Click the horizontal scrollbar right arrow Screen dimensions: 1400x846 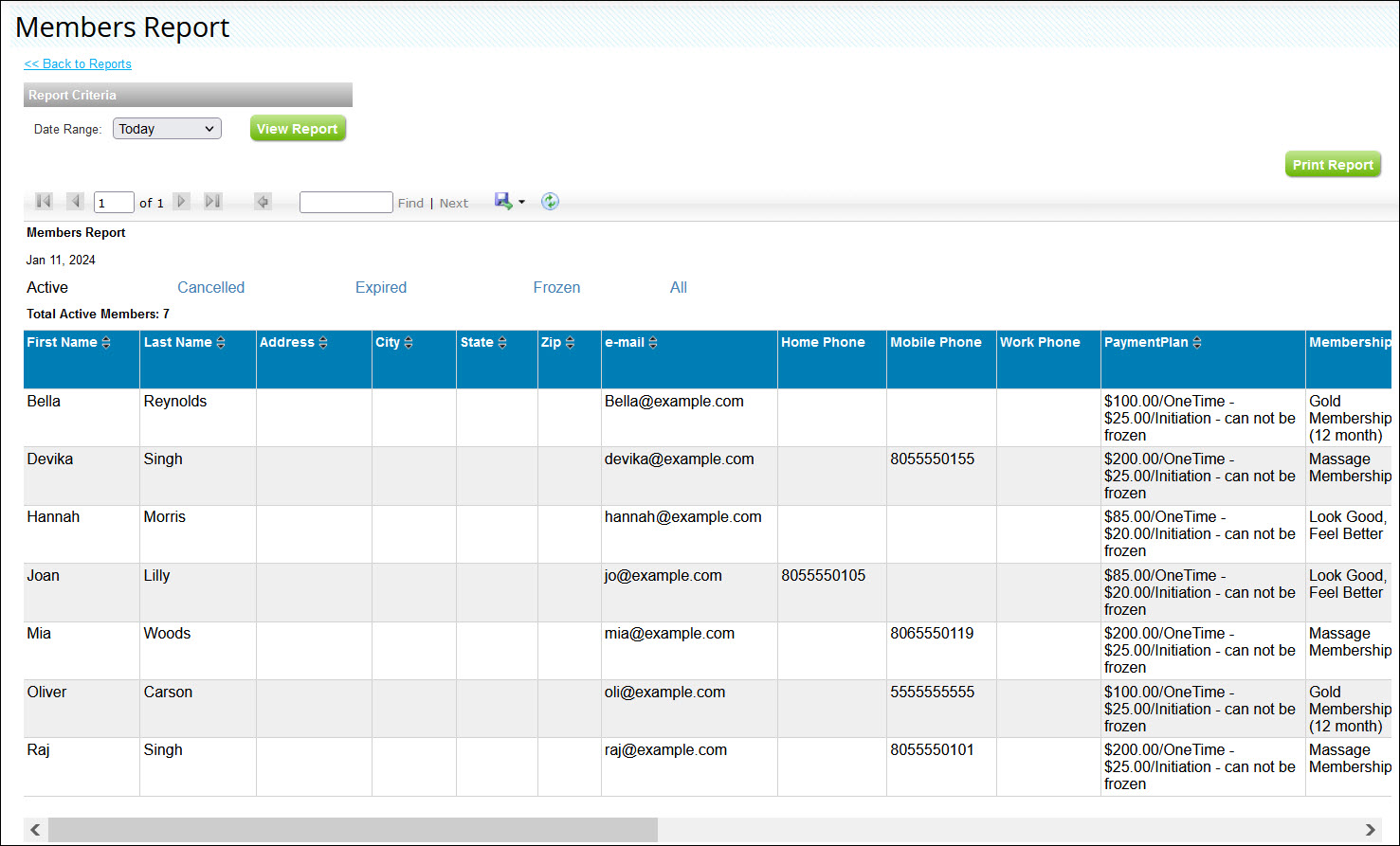[1370, 830]
